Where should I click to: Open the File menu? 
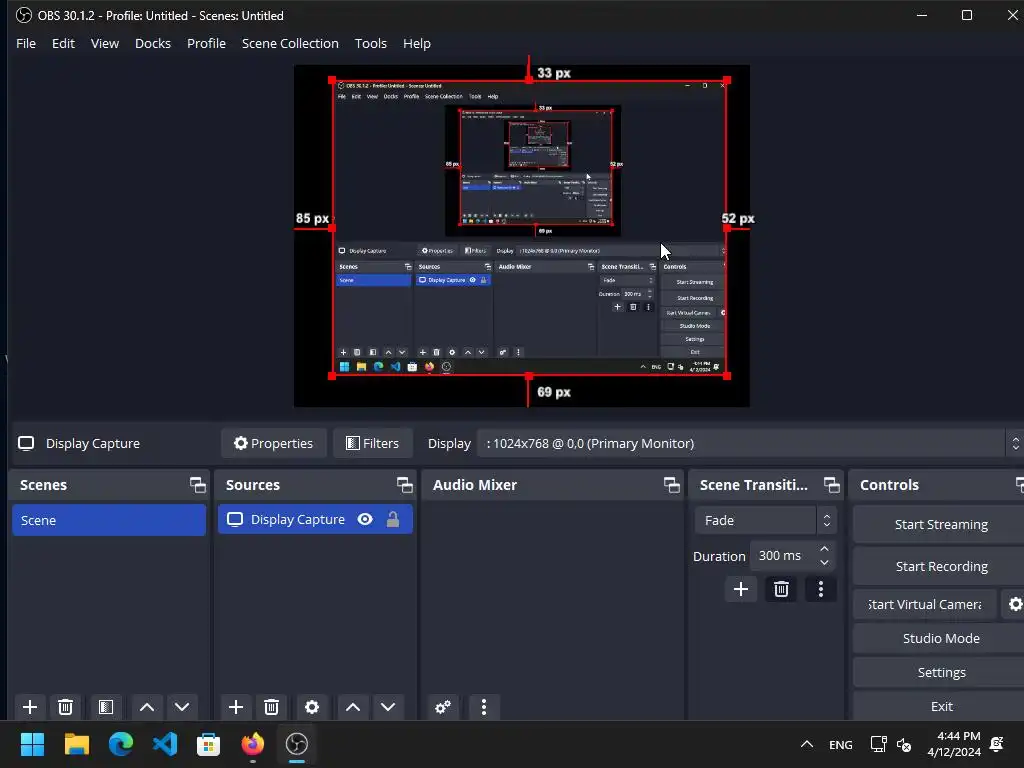pos(26,43)
